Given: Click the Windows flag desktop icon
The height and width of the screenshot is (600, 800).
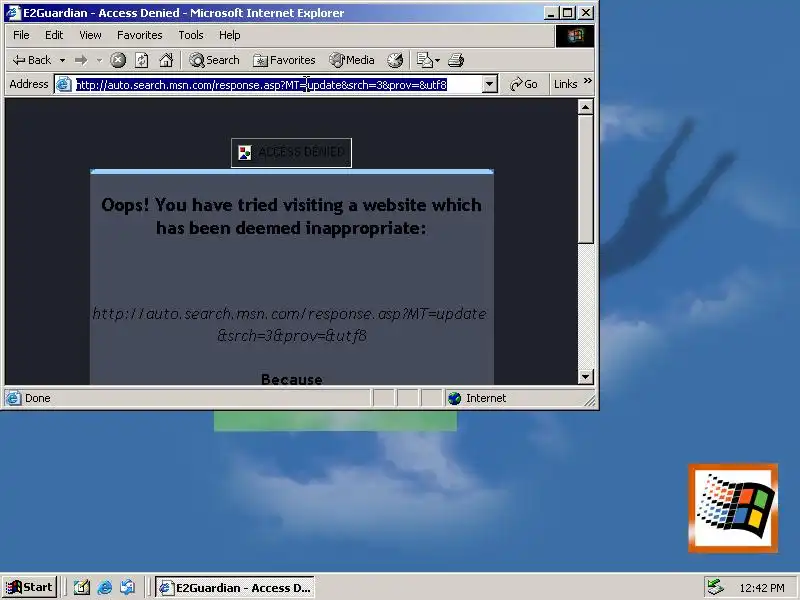Looking at the screenshot, I should coord(733,508).
